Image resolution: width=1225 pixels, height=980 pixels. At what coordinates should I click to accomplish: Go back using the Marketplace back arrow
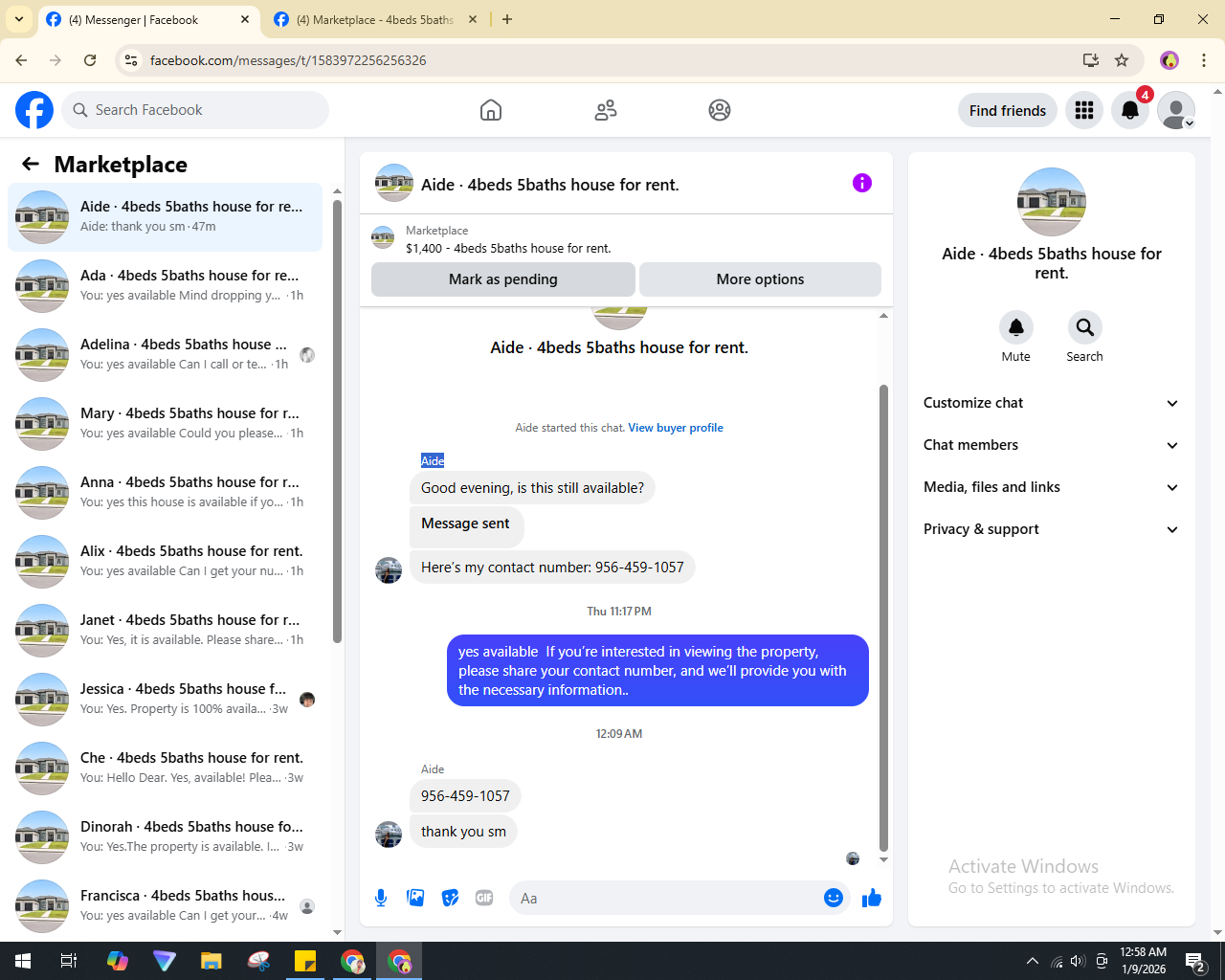pyautogui.click(x=31, y=164)
